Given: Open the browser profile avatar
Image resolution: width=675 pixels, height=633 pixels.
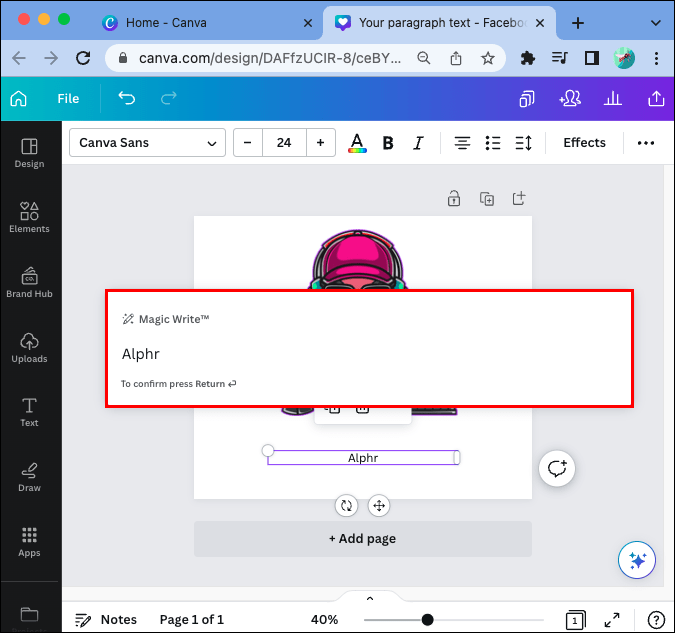Looking at the screenshot, I should [624, 58].
